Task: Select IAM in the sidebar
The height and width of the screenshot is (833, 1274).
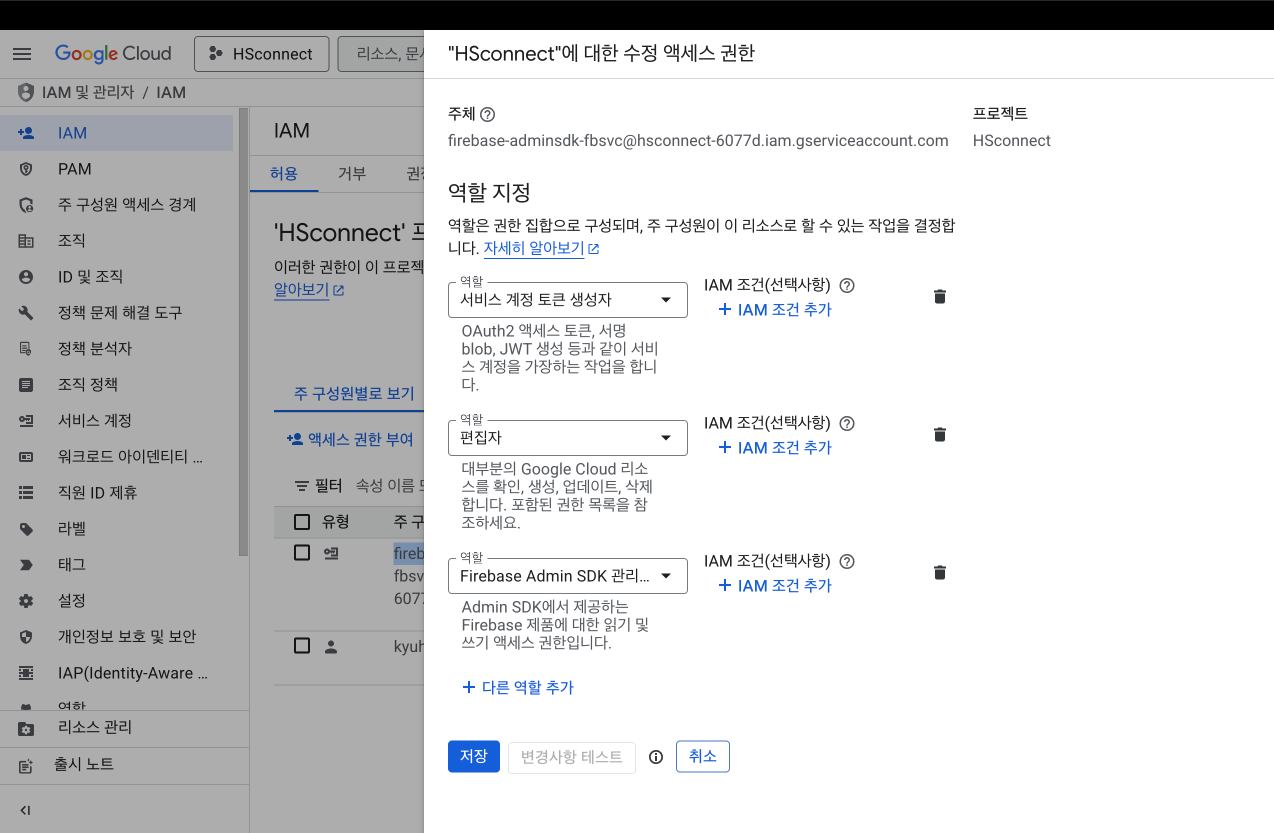Action: (x=116, y=133)
